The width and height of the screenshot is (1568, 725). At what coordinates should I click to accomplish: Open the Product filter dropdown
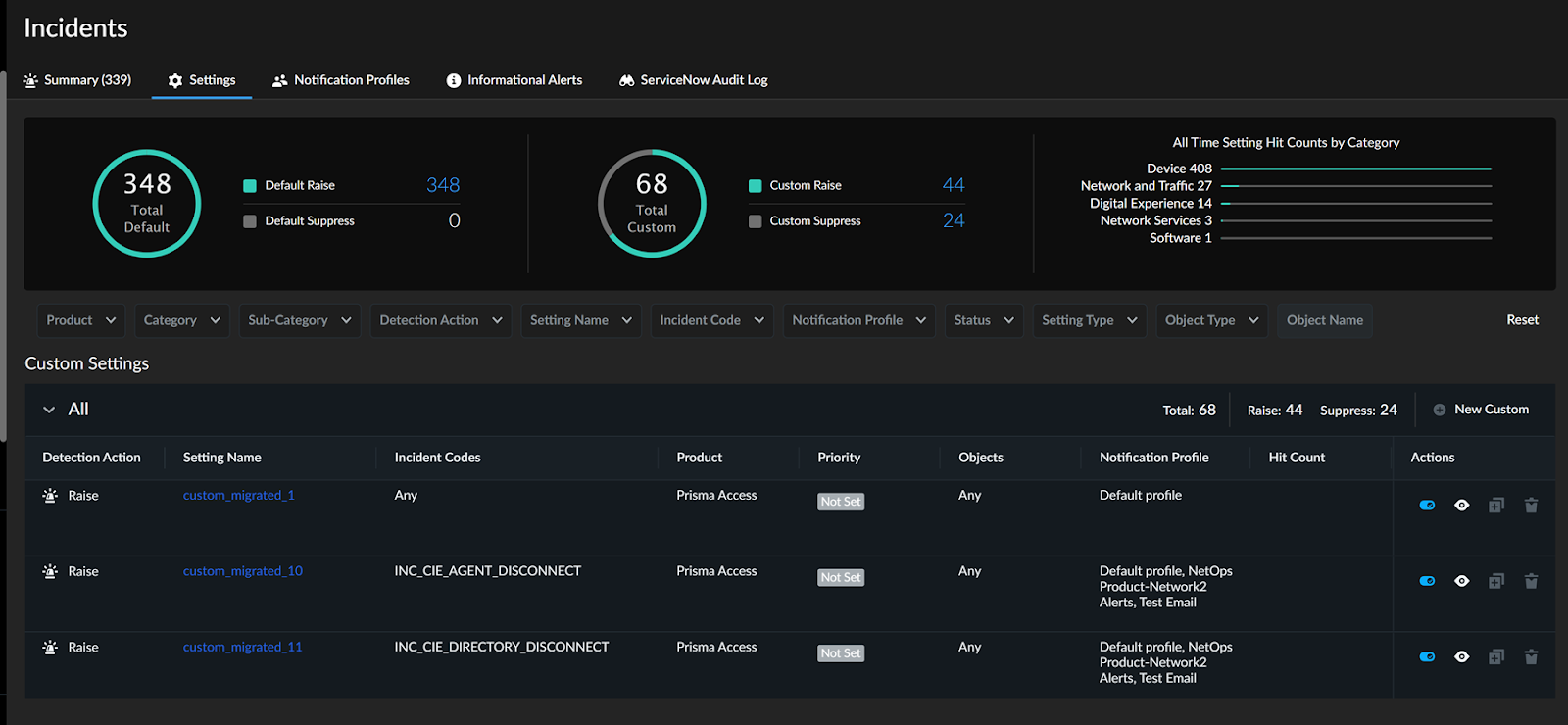coord(81,320)
